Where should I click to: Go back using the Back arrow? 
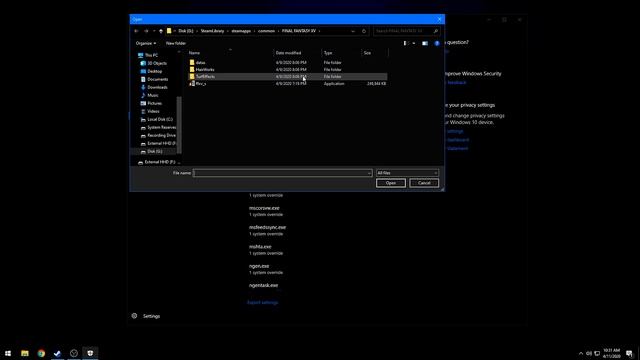pyautogui.click(x=136, y=31)
